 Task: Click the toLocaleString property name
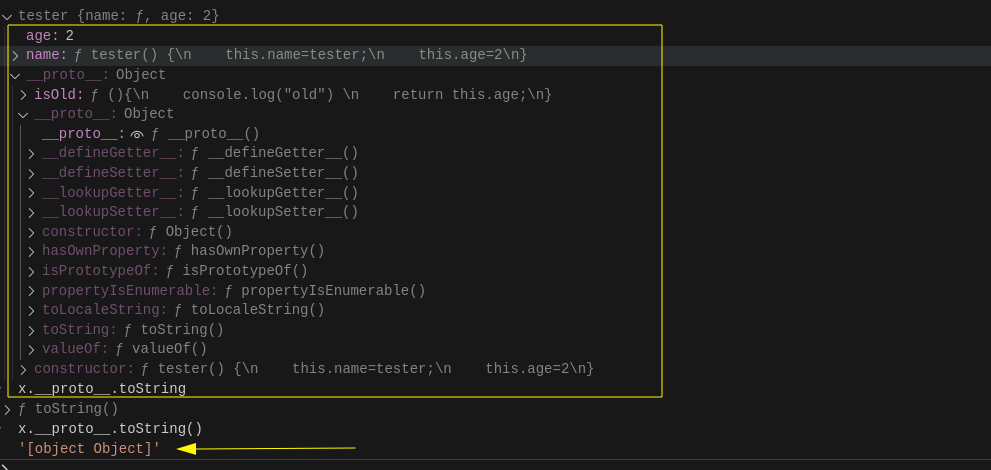(x=104, y=310)
